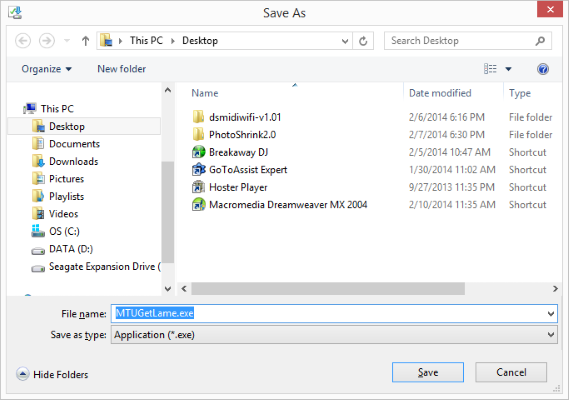Select the Breakaway DJ shortcut icon

(198, 152)
